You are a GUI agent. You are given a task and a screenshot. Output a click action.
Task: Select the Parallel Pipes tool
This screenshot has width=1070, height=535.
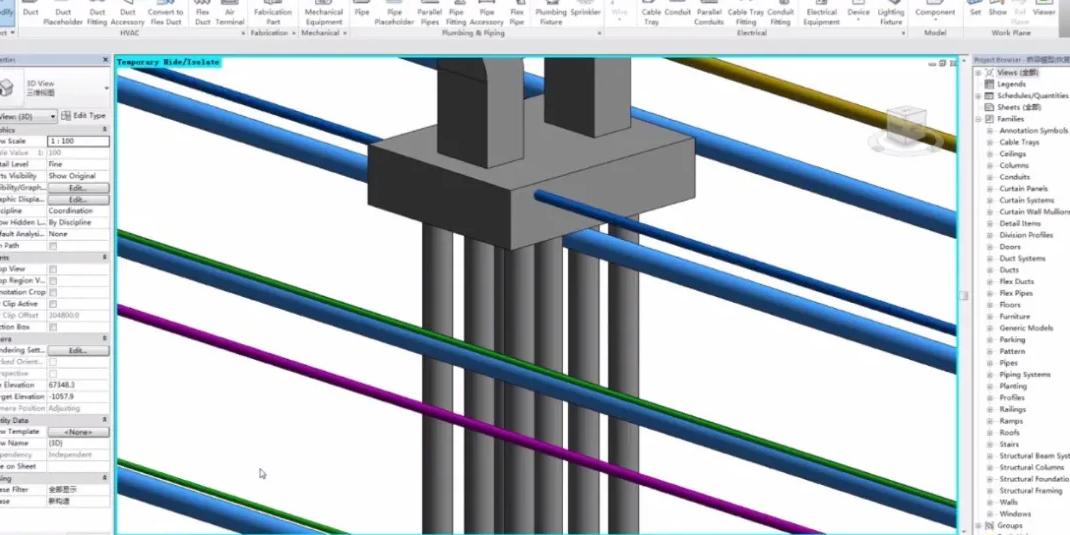pyautogui.click(x=429, y=12)
